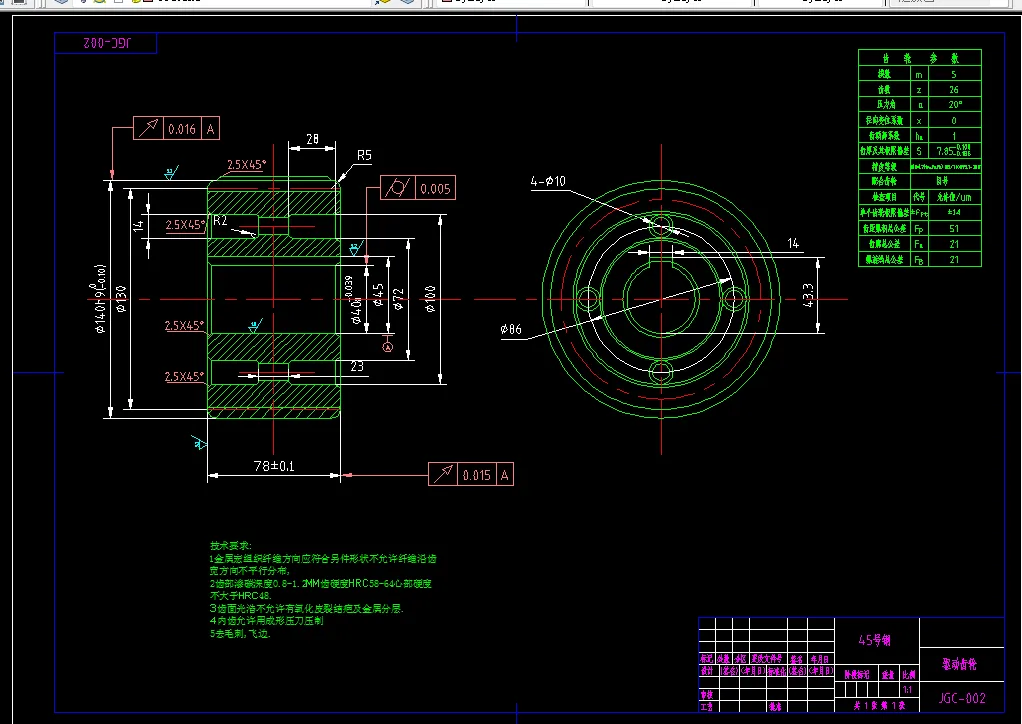This screenshot has height=724, width=1022.
Task: Click the 21 value in the Fα row
Action: pos(954,244)
